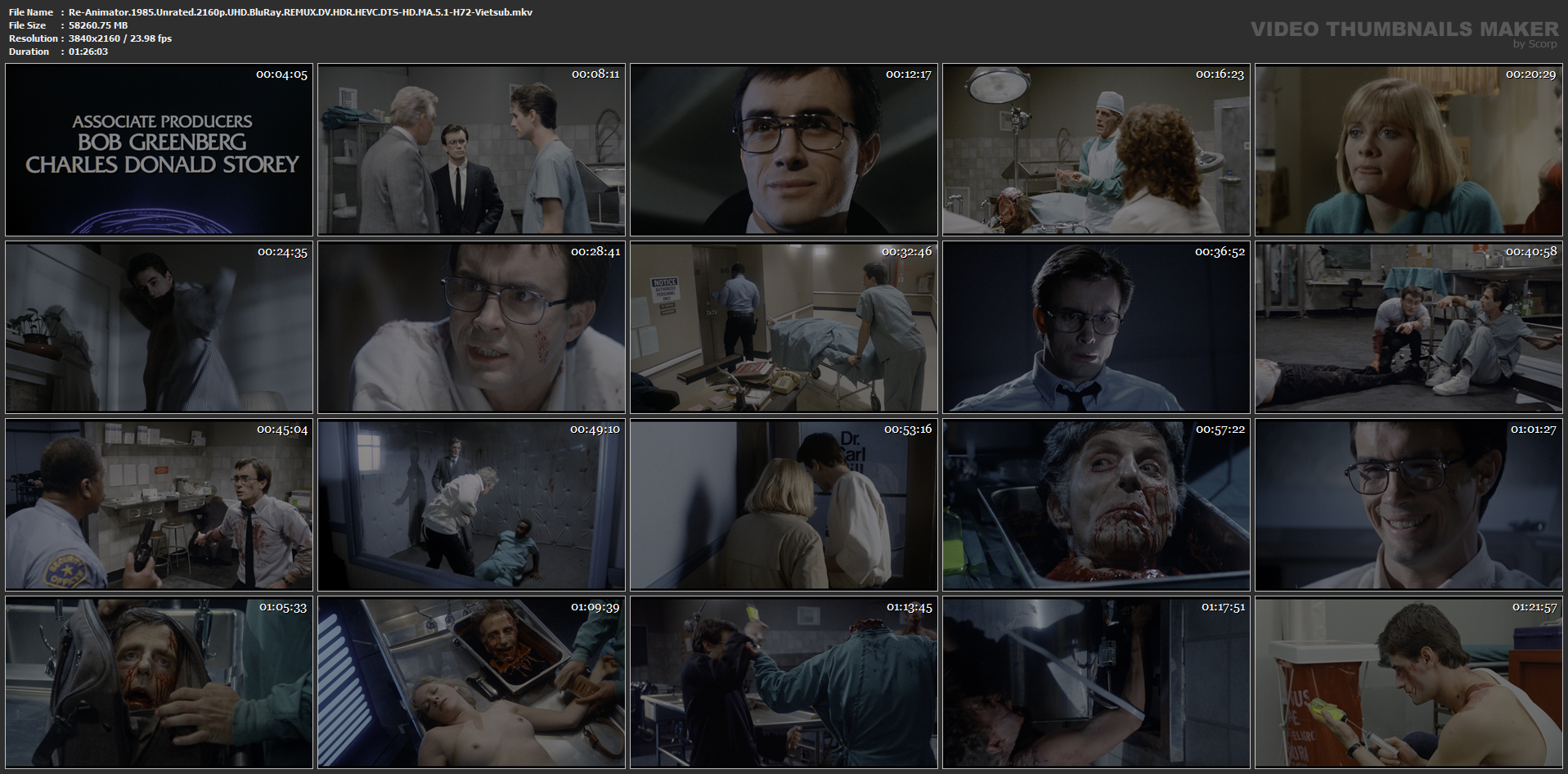1568x774 pixels.
Task: Open the thumbnail at 00:28:41
Action: point(472,327)
